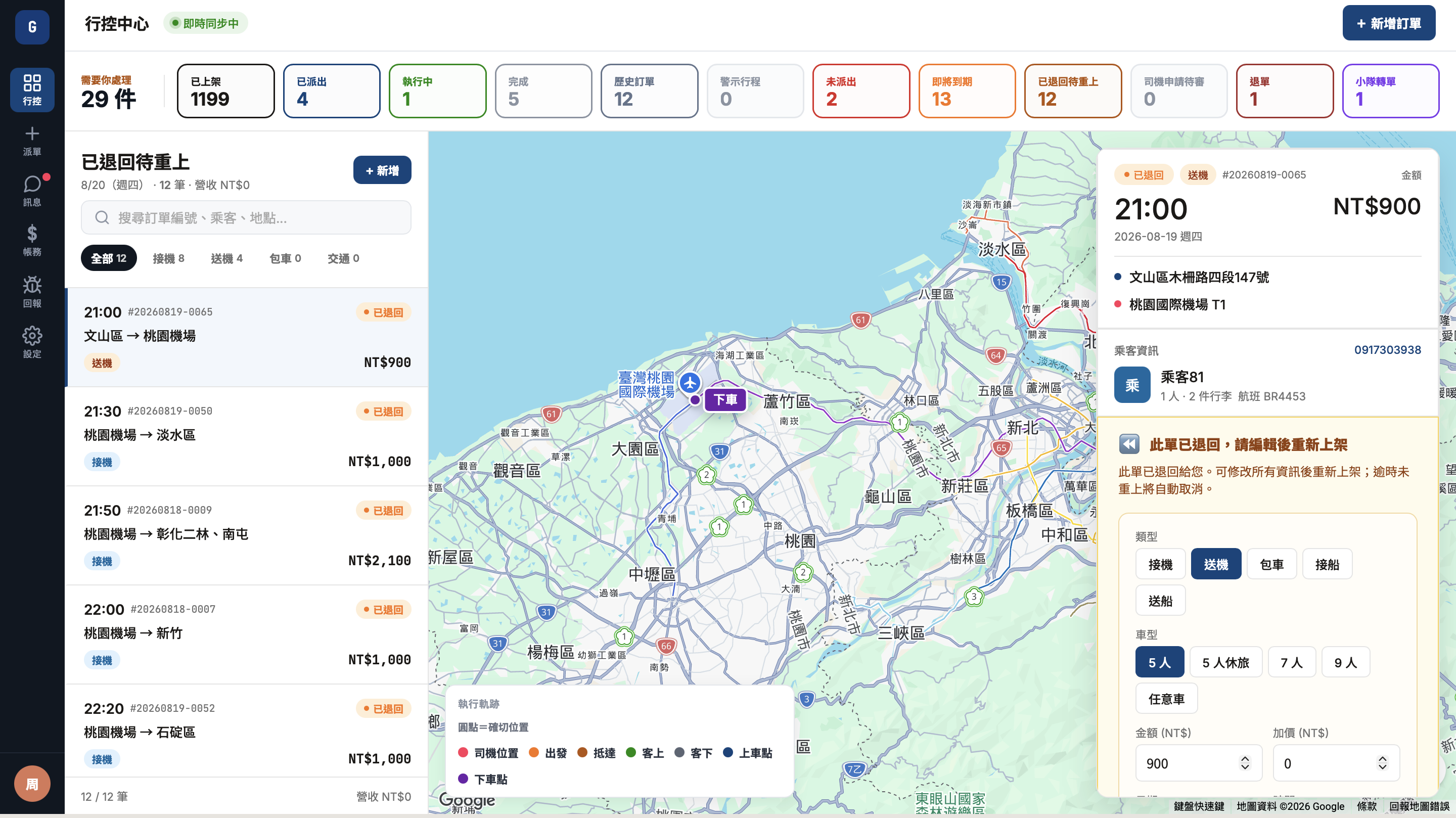Call passenger phone 0917303938 link
This screenshot has height=818, width=1456.
point(1388,350)
